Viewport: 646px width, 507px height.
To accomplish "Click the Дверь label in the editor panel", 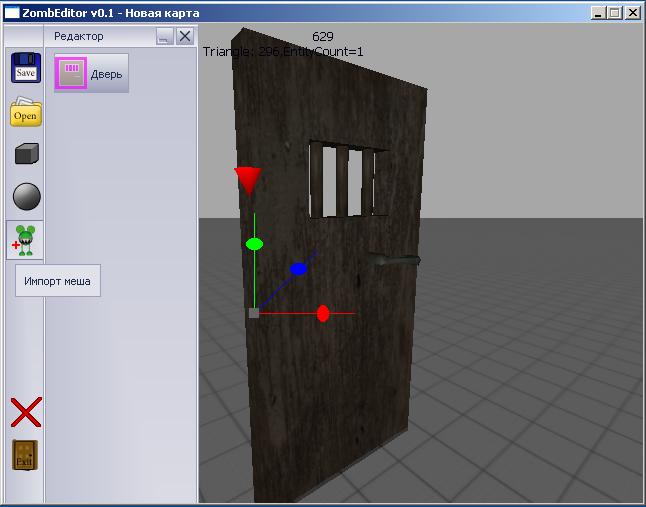I will 107,74.
